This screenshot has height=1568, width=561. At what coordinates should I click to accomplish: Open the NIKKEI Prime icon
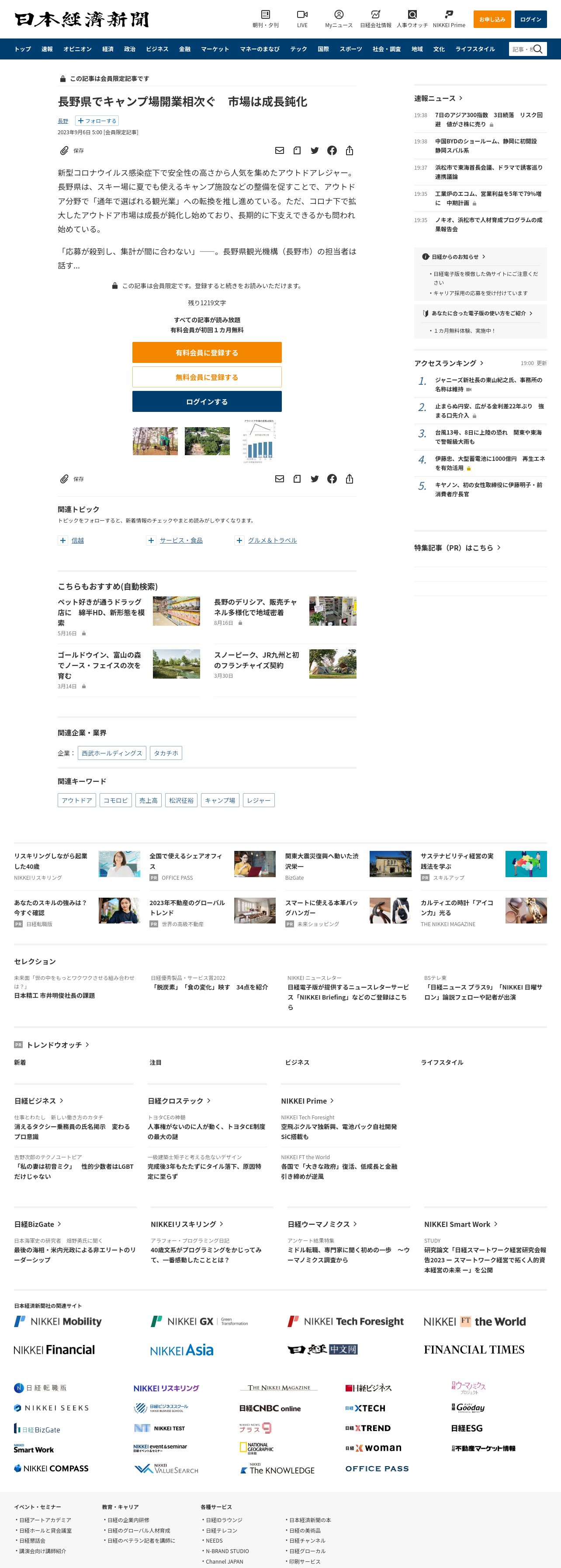448,14
